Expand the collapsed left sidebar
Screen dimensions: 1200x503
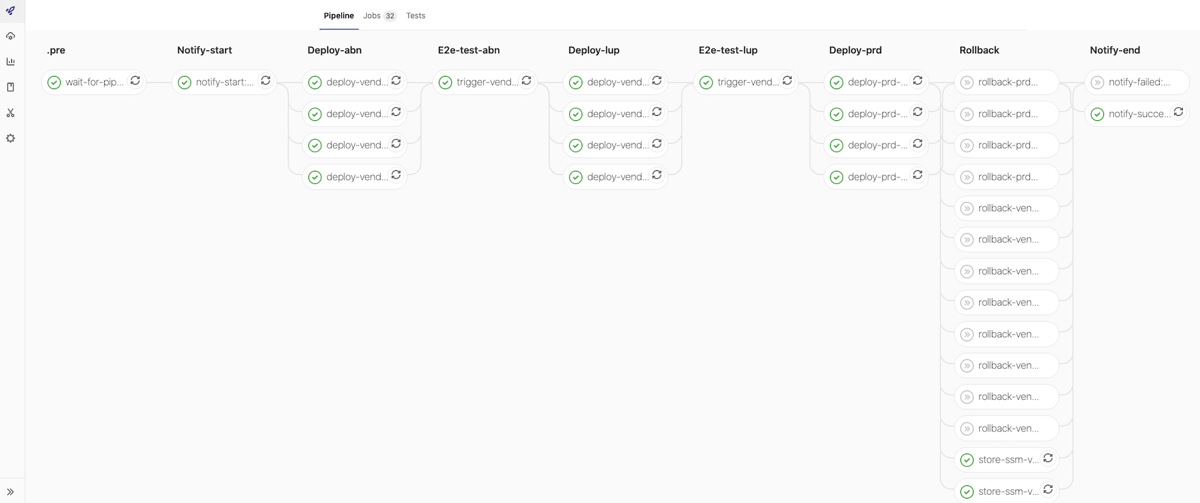tap(10, 492)
